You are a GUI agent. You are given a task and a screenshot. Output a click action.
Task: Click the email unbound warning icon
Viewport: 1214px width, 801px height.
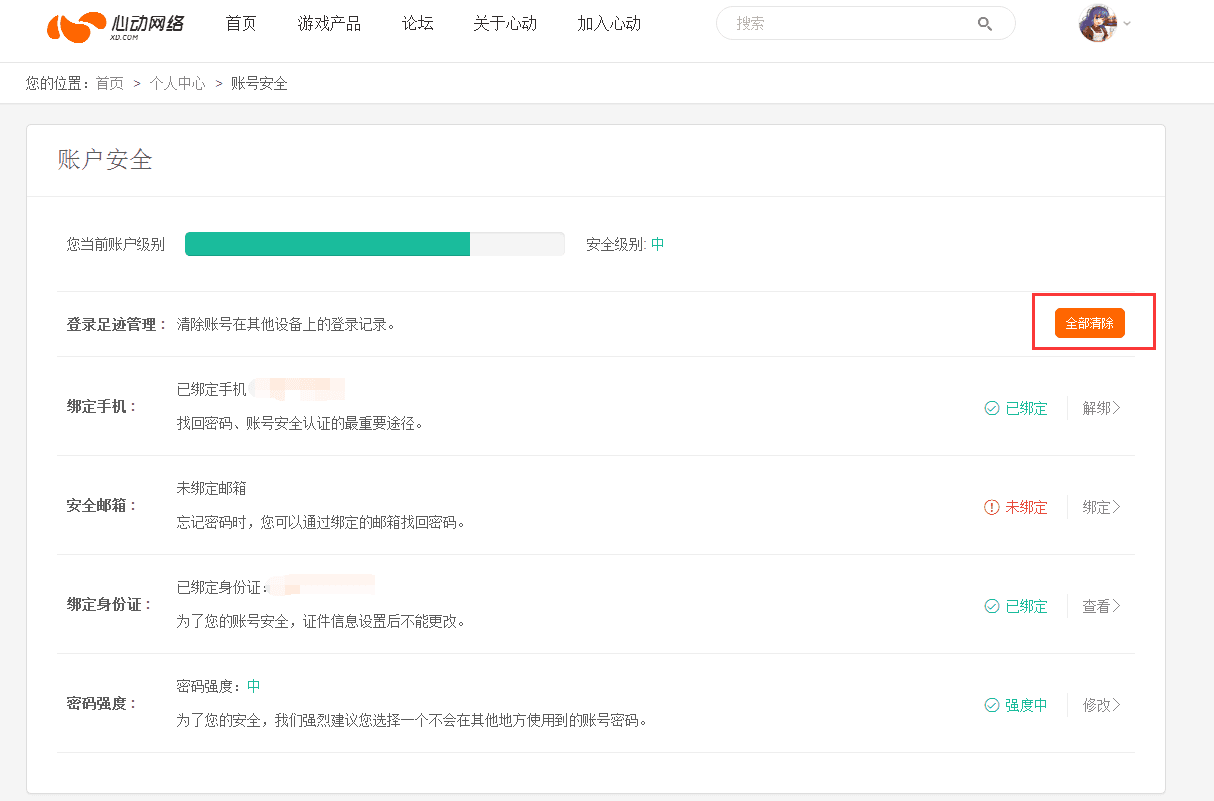(992, 507)
